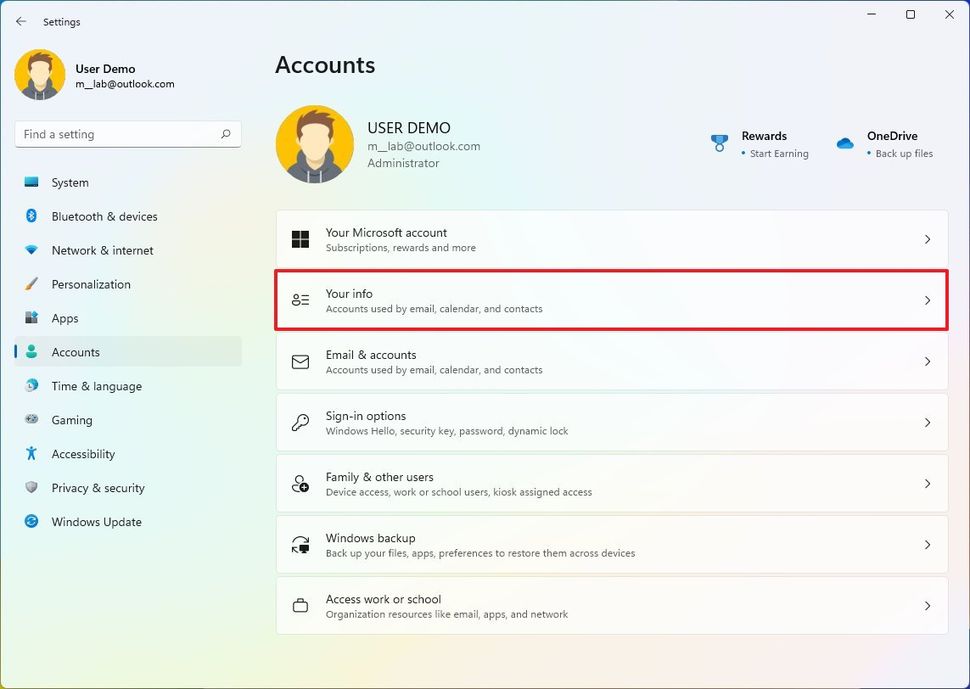Image resolution: width=970 pixels, height=689 pixels.
Task: Open Privacy & security settings
Action: 98,488
